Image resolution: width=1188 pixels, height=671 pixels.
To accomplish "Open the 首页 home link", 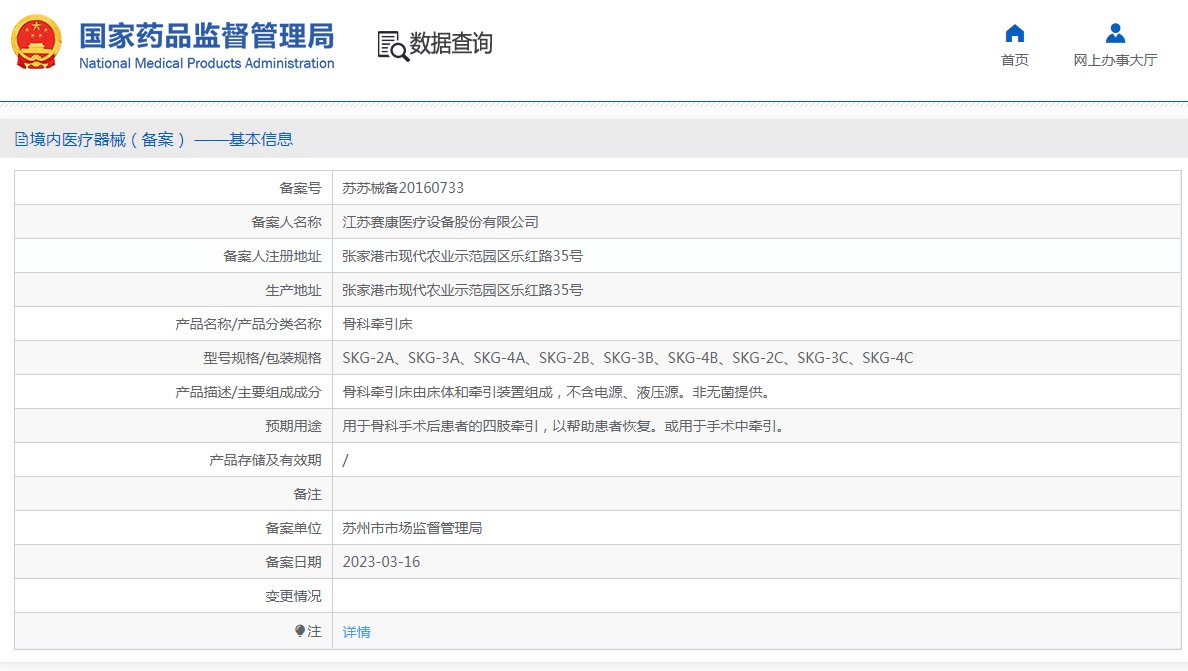I will (1014, 60).
